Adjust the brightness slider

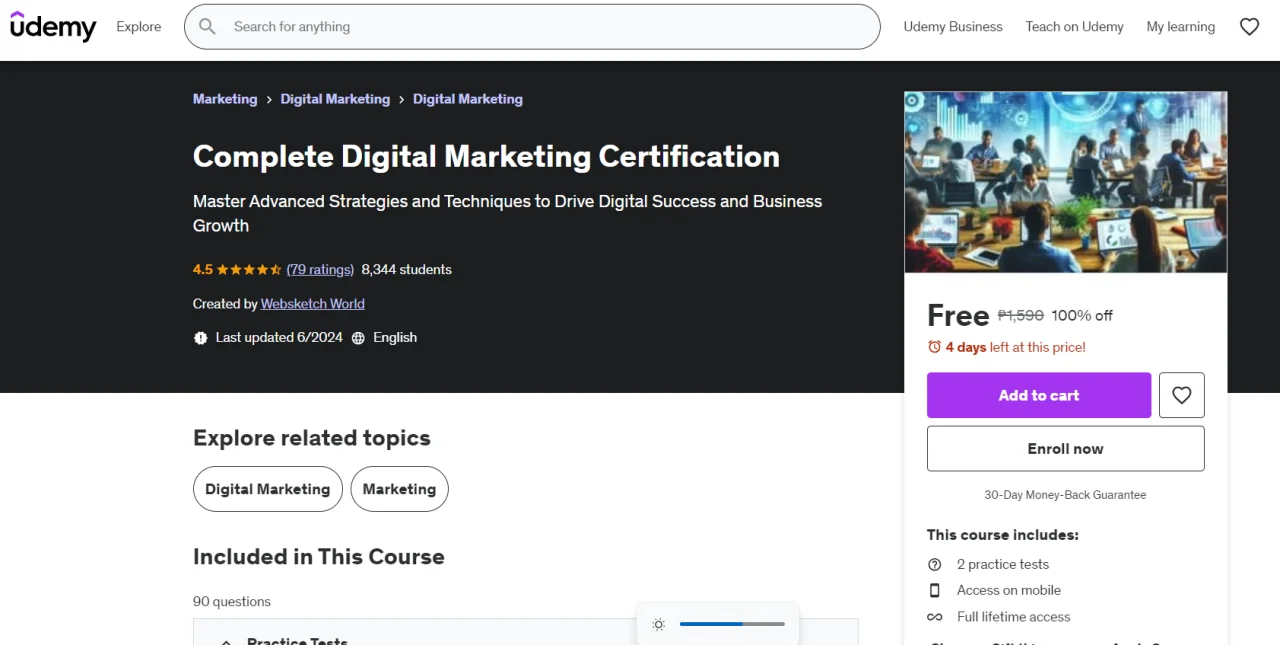pos(732,624)
